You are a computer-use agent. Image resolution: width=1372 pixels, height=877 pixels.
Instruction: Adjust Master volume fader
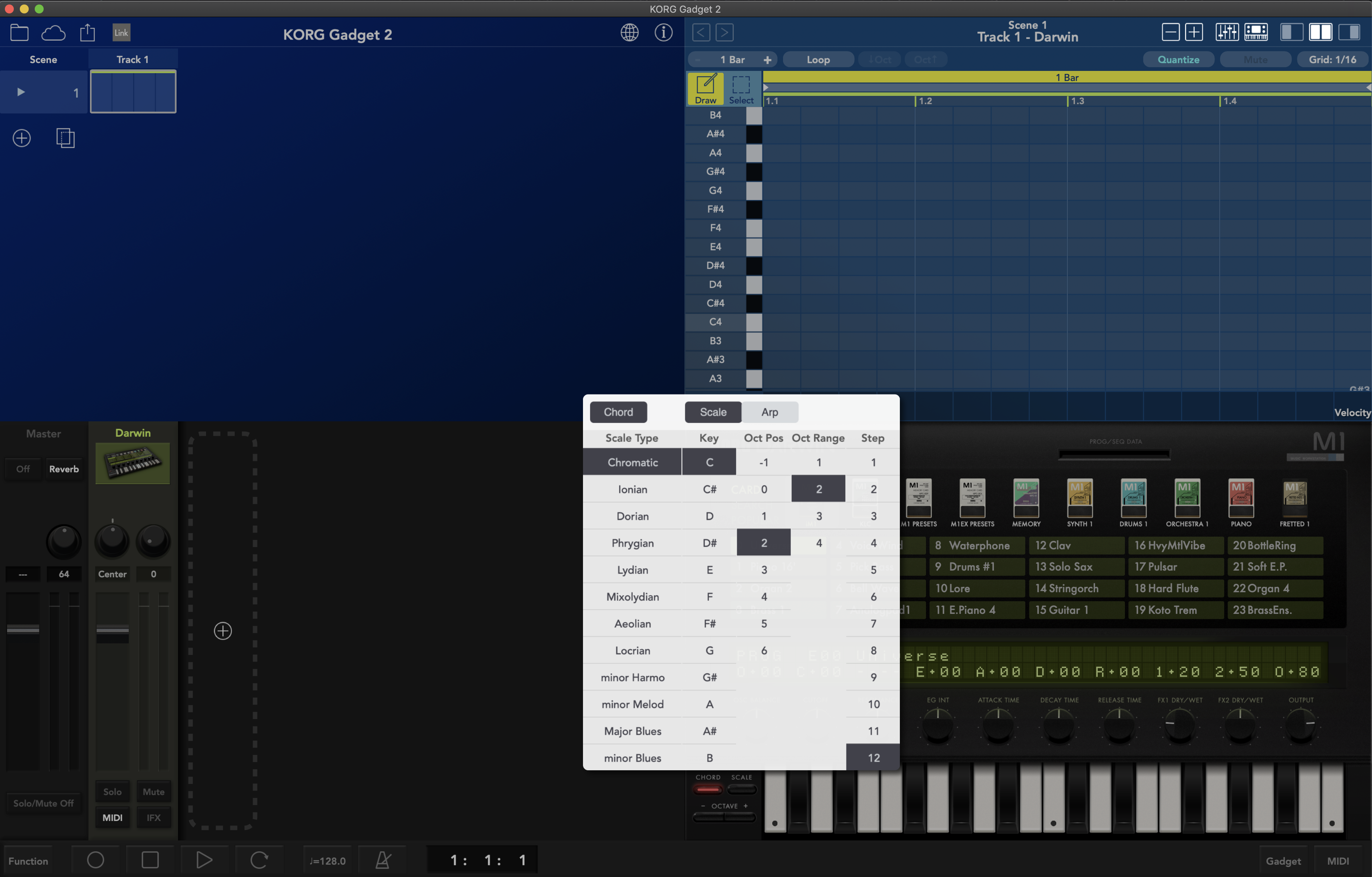tap(23, 629)
